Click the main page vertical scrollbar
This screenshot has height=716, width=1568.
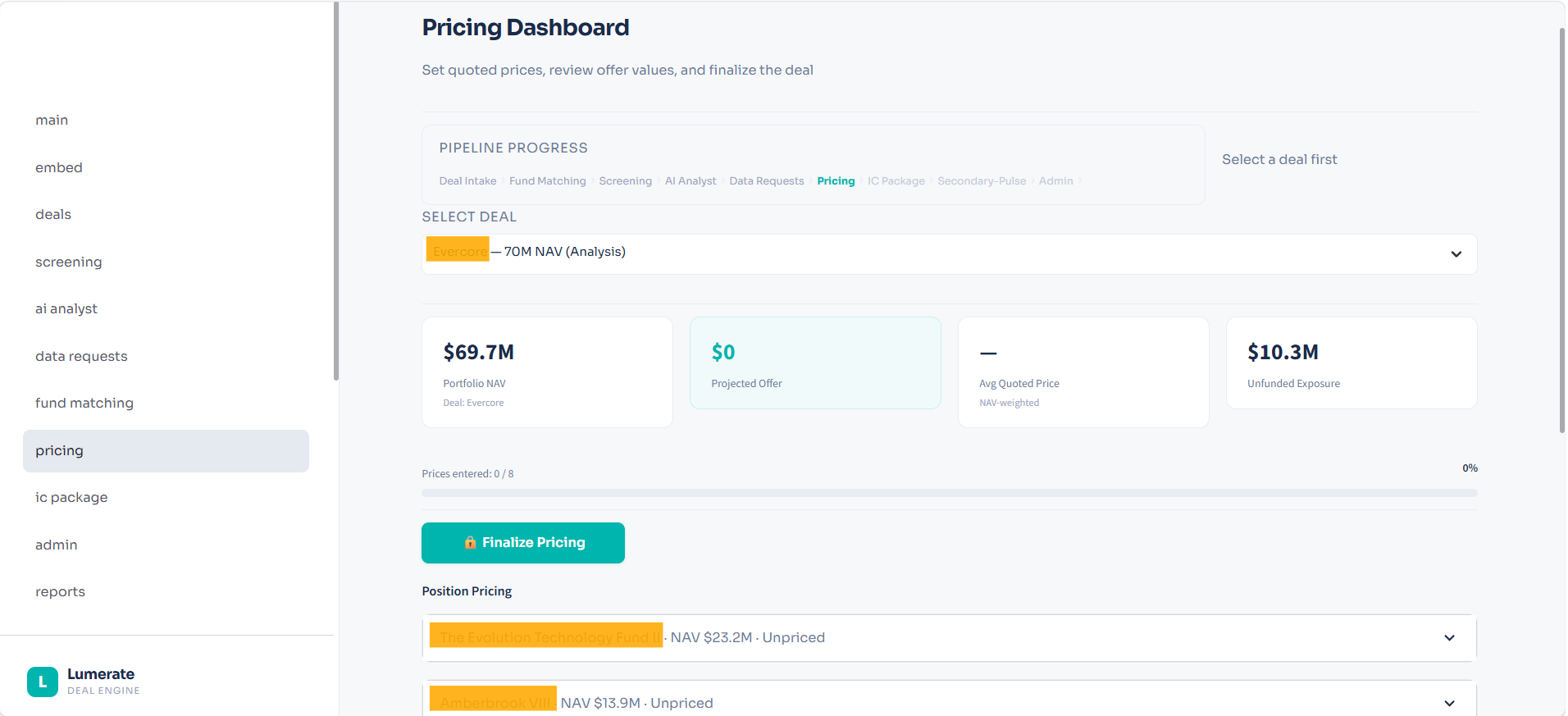pos(1561,230)
